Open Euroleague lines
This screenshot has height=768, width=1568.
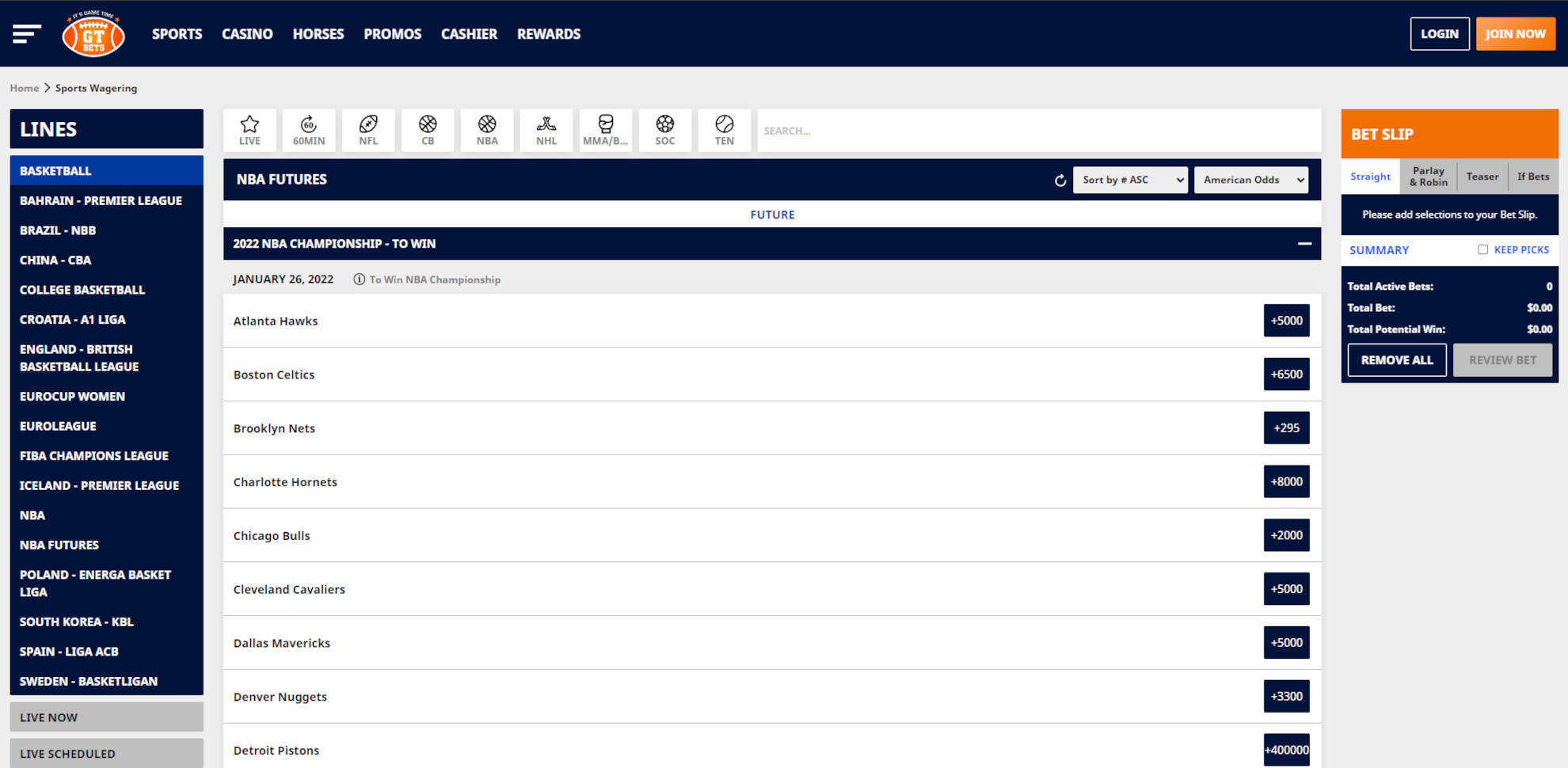pyautogui.click(x=106, y=426)
